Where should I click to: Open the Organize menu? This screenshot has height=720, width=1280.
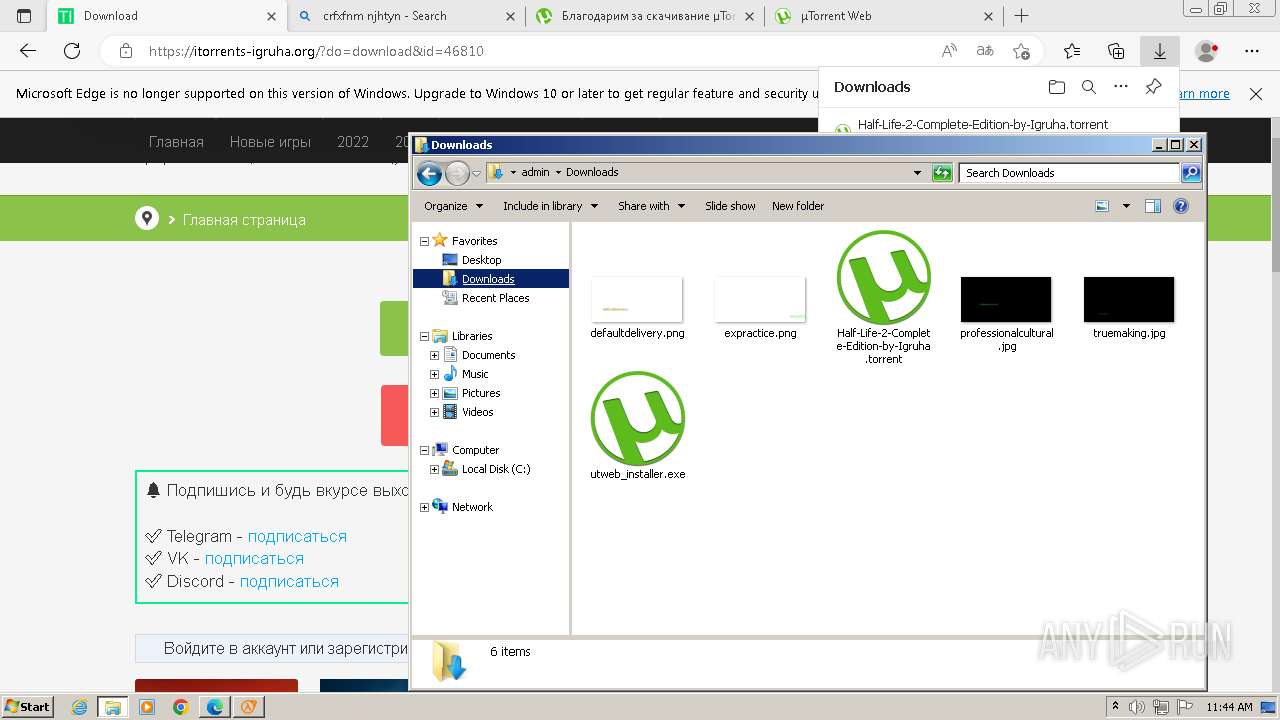pyautogui.click(x=453, y=206)
